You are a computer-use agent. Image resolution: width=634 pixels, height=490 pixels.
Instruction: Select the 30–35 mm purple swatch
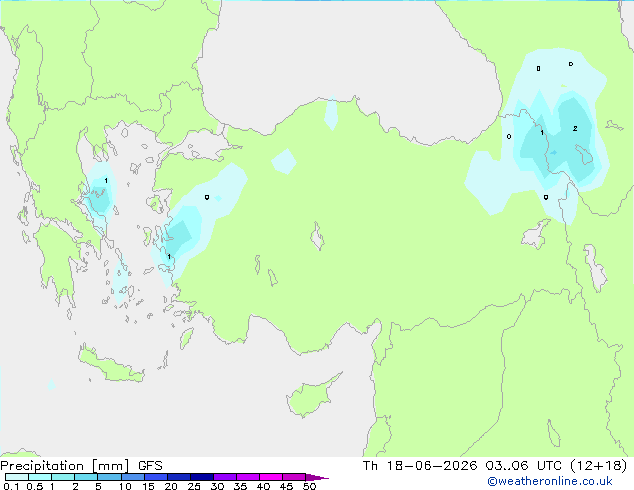click(225, 477)
